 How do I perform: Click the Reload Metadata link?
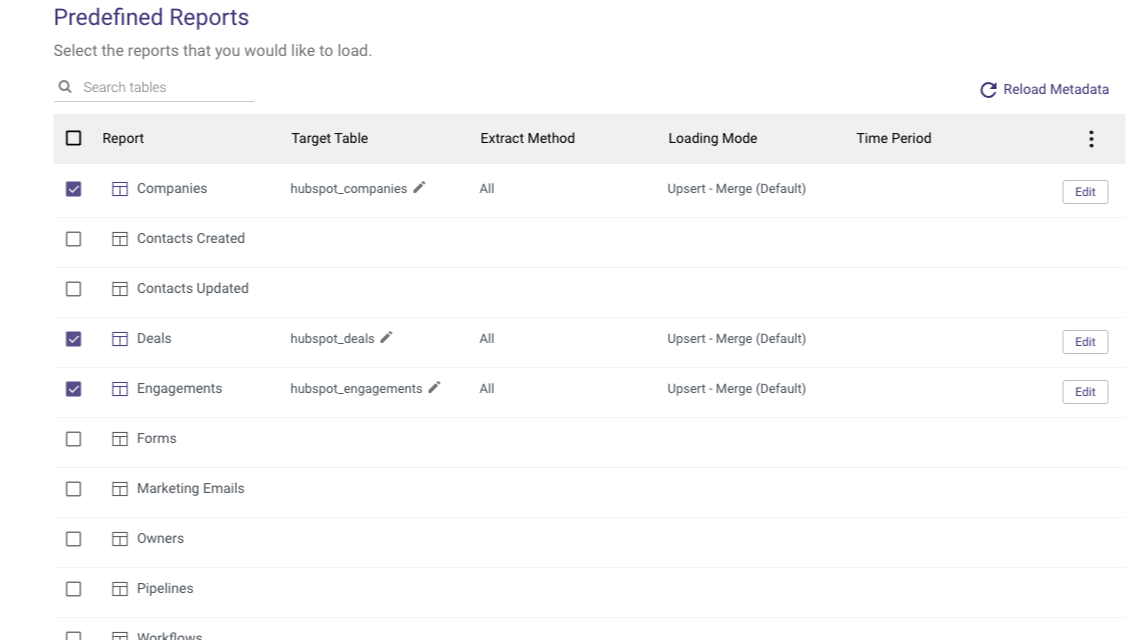[x=1055, y=90]
